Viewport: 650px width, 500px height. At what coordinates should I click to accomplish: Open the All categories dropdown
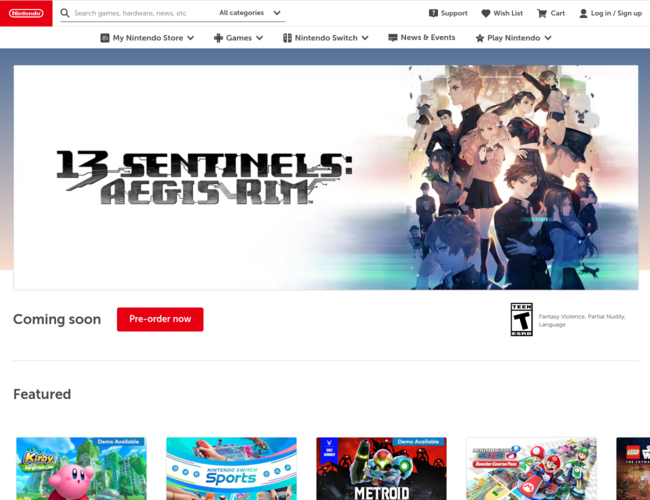(250, 13)
